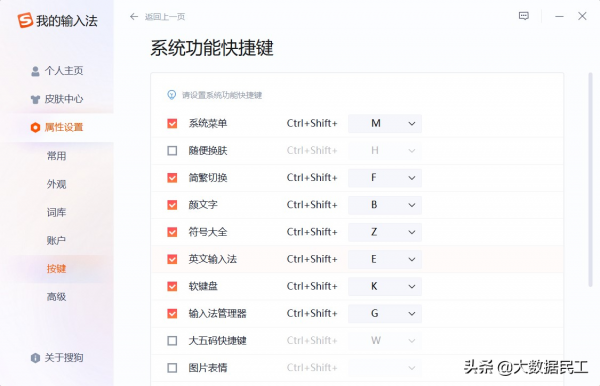Uncheck the 英文输入法 checkbox
The width and height of the screenshot is (600, 386).
pyautogui.click(x=172, y=259)
